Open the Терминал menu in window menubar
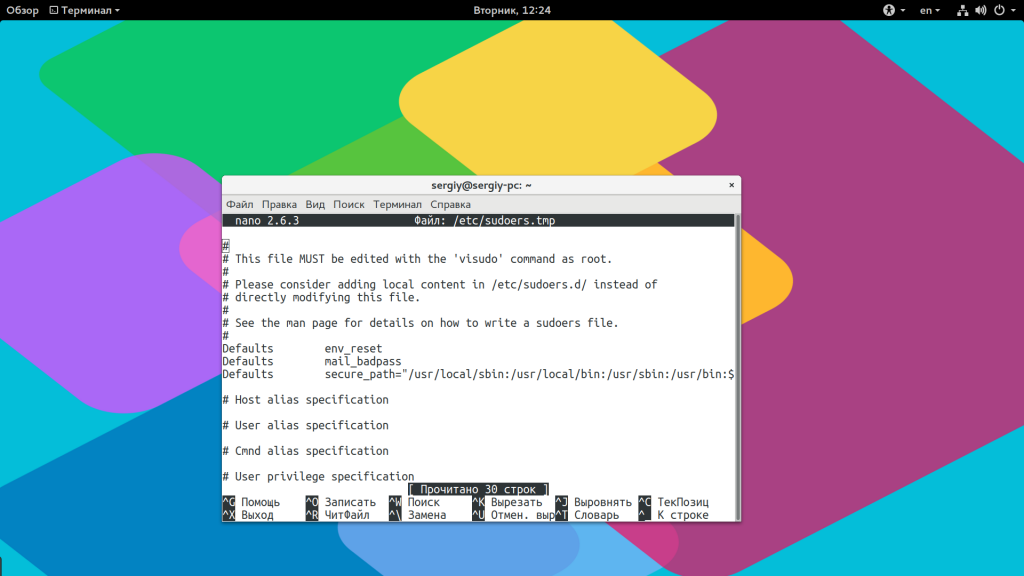The height and width of the screenshot is (576, 1024). (397, 204)
